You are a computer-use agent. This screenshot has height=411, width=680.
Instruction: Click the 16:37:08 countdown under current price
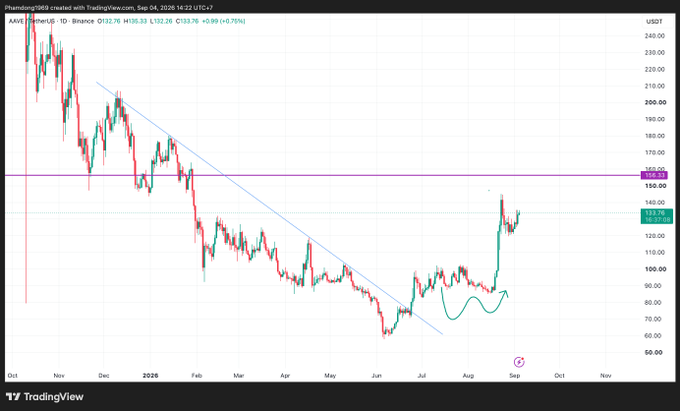click(x=657, y=220)
